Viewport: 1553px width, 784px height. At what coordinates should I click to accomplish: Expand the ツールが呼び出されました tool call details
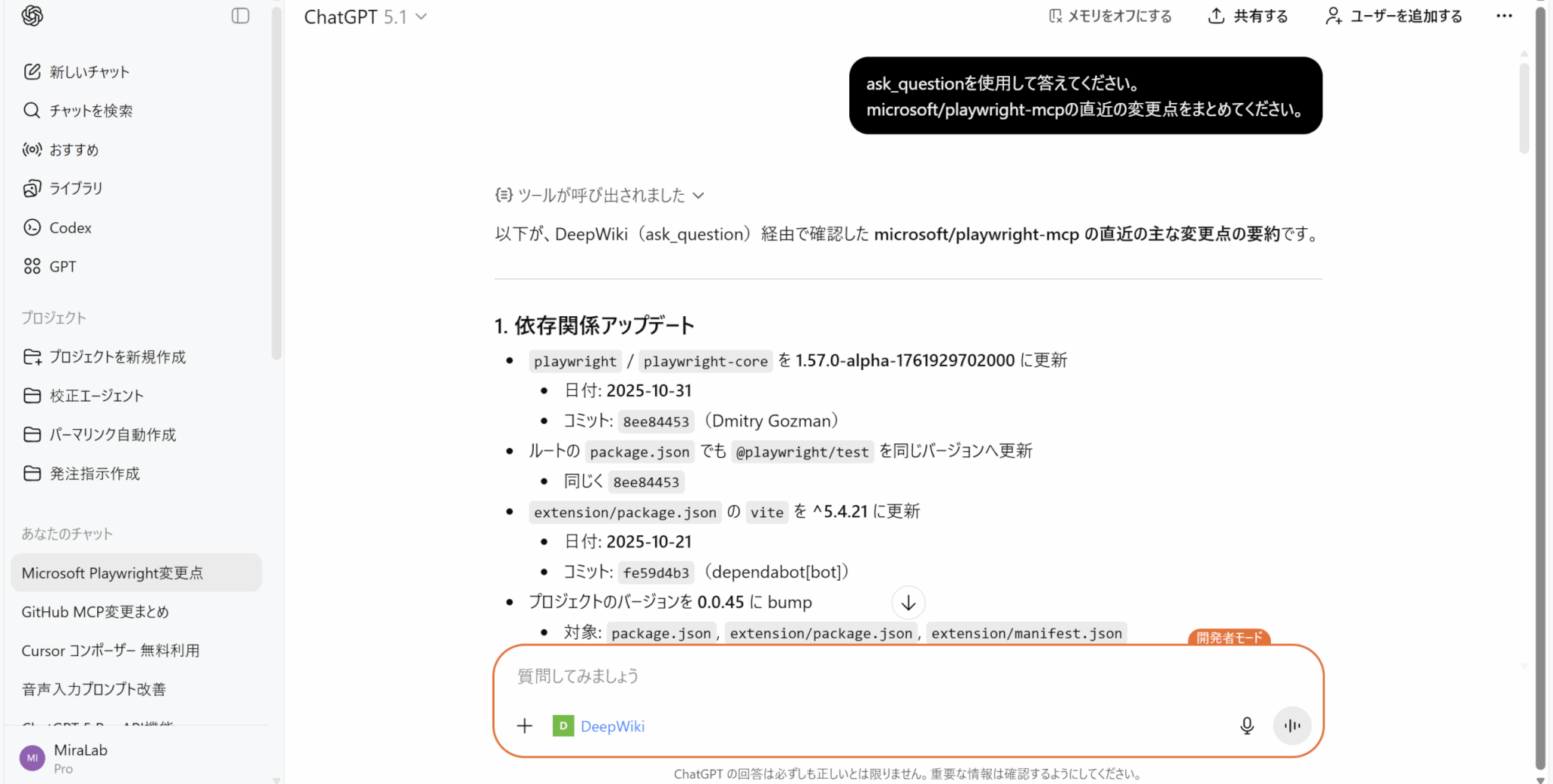[x=600, y=196]
